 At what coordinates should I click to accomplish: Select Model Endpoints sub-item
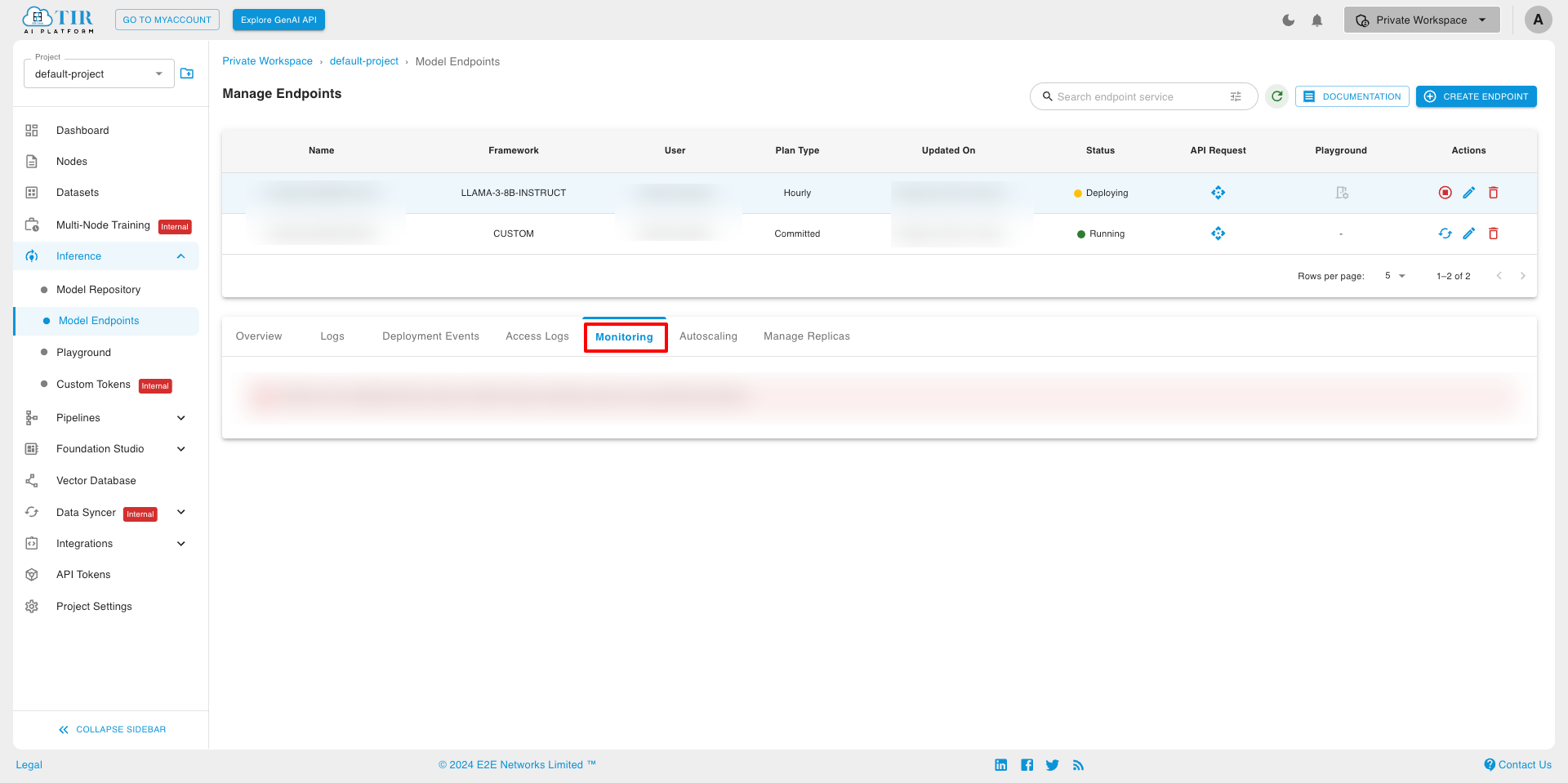coord(99,321)
